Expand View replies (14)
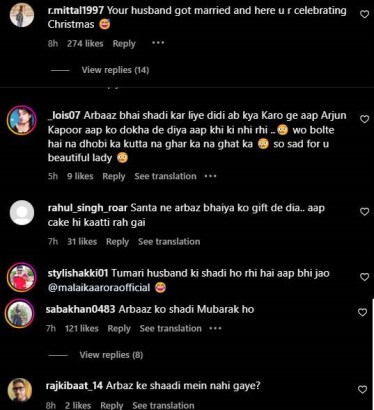This screenshot has width=374, height=410. click(115, 70)
